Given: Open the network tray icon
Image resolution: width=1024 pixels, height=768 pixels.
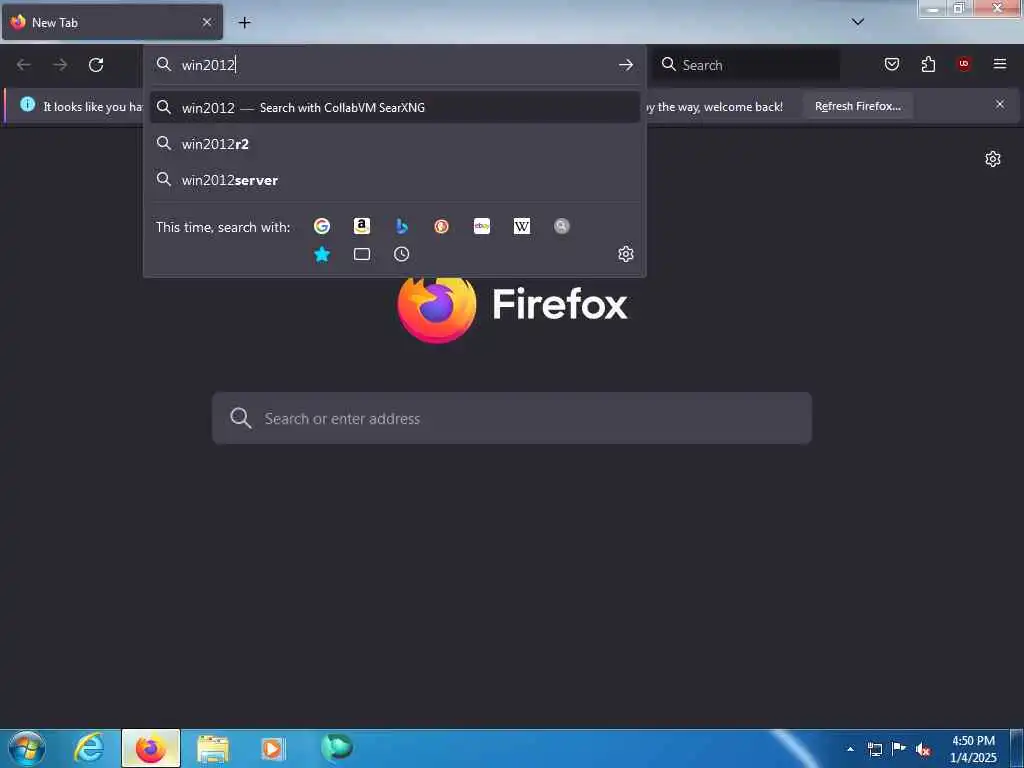Looking at the screenshot, I should (x=874, y=749).
